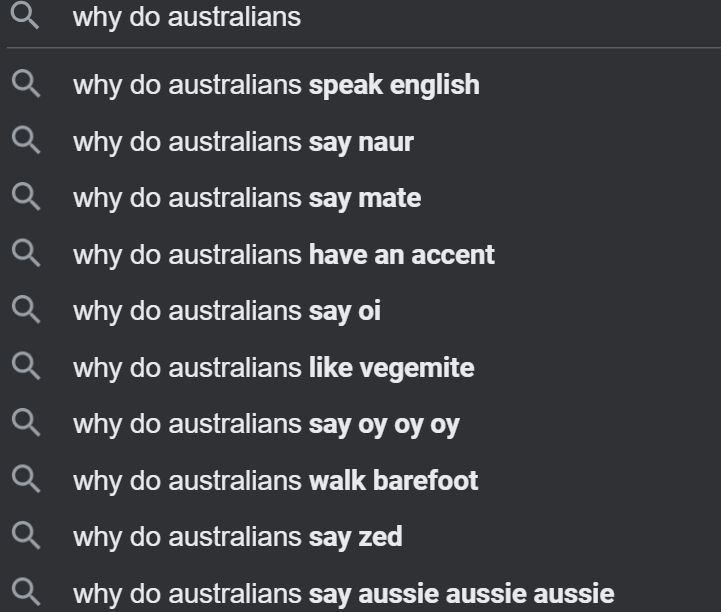Click magnifier icon beside 'speak english' suggestion

click(x=26, y=84)
